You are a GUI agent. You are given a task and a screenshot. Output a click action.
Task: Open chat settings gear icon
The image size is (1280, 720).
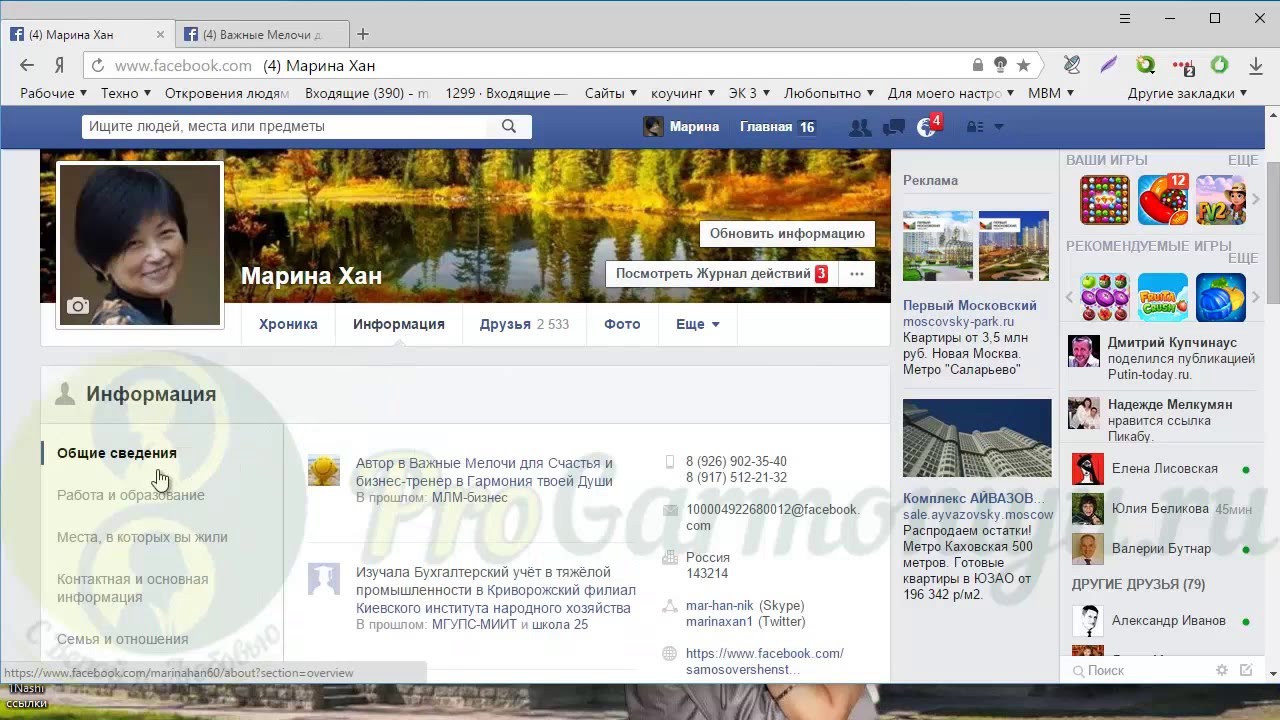pos(1221,670)
